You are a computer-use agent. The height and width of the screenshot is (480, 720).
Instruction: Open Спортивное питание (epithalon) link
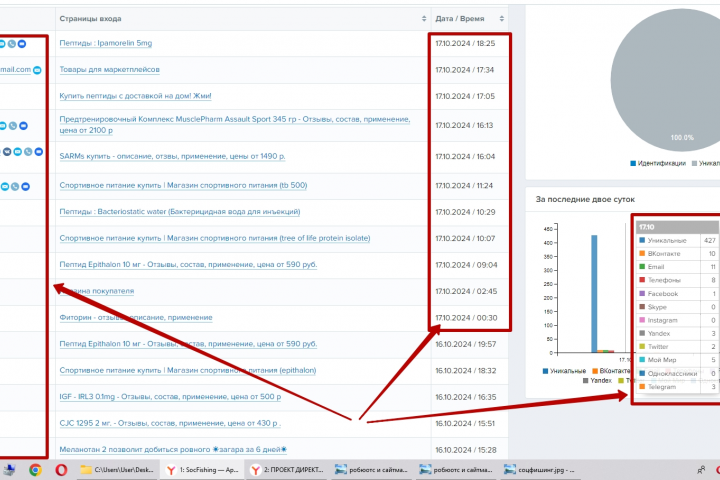(x=188, y=370)
